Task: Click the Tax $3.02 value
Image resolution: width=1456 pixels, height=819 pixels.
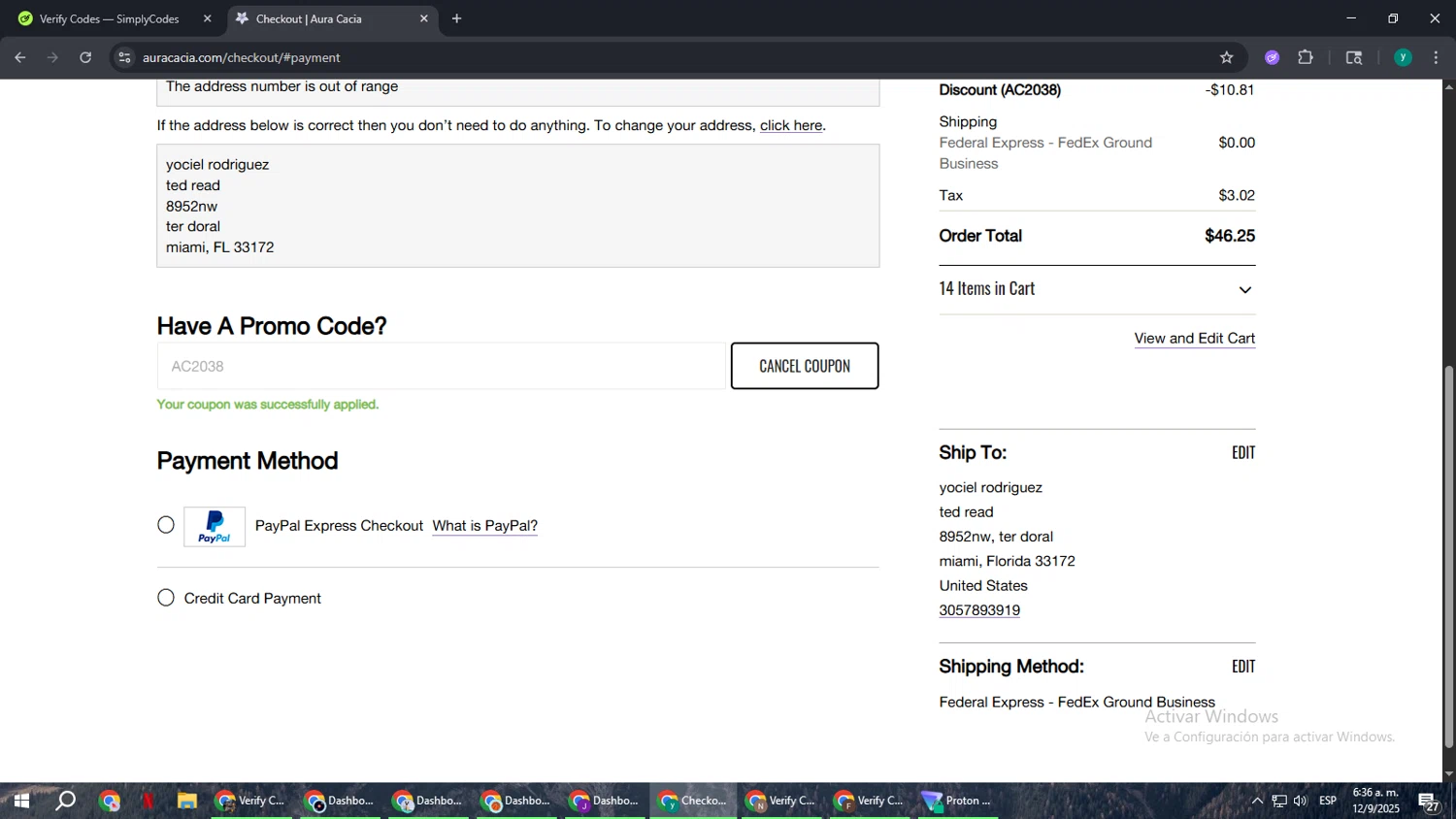Action: point(1237,195)
